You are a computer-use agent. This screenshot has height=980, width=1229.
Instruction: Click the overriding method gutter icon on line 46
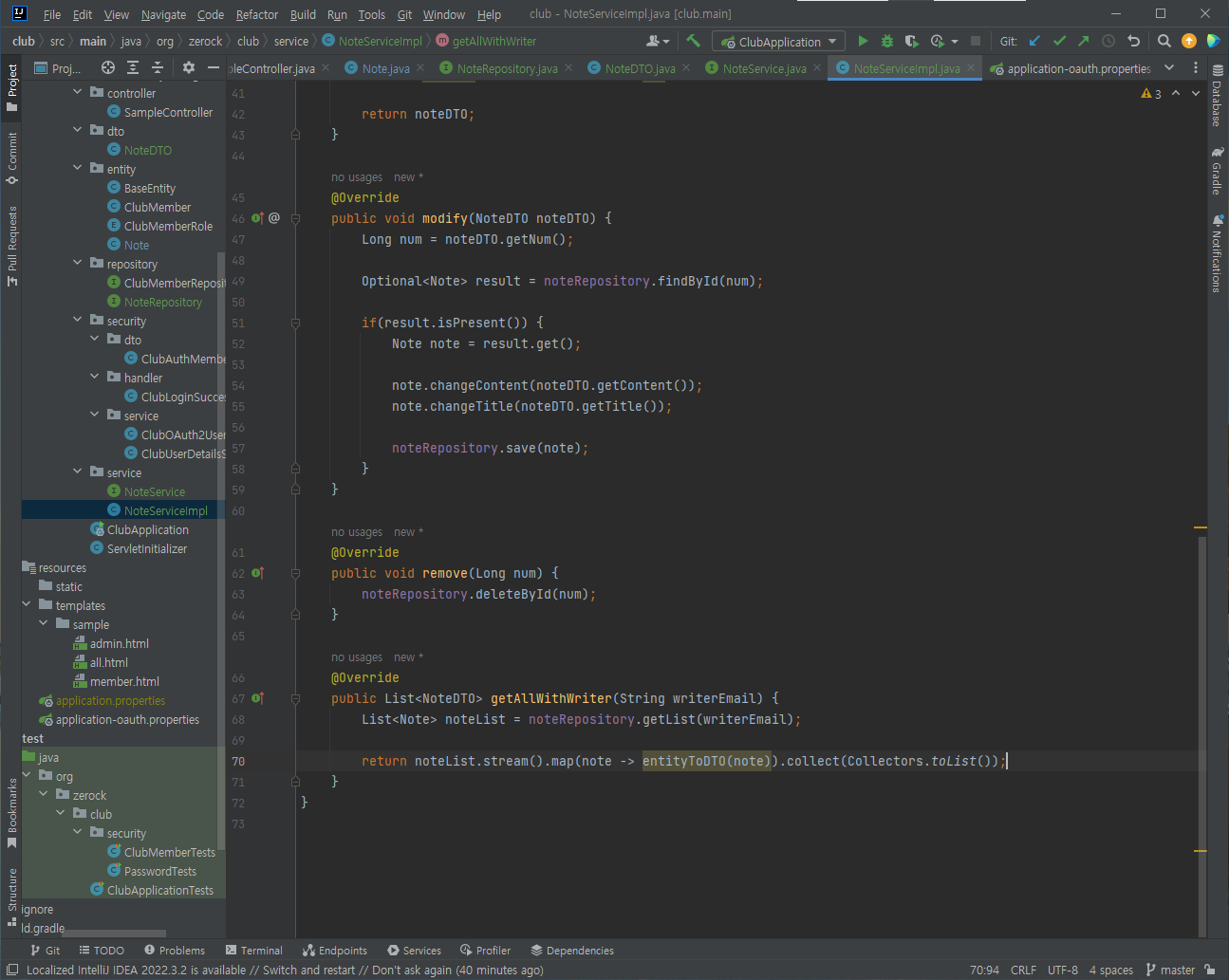(x=257, y=218)
